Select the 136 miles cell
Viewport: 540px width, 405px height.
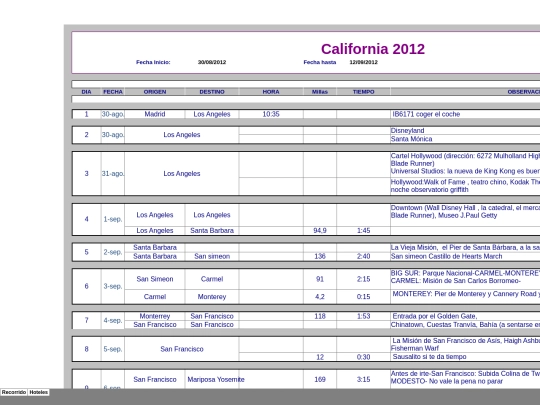[320, 256]
